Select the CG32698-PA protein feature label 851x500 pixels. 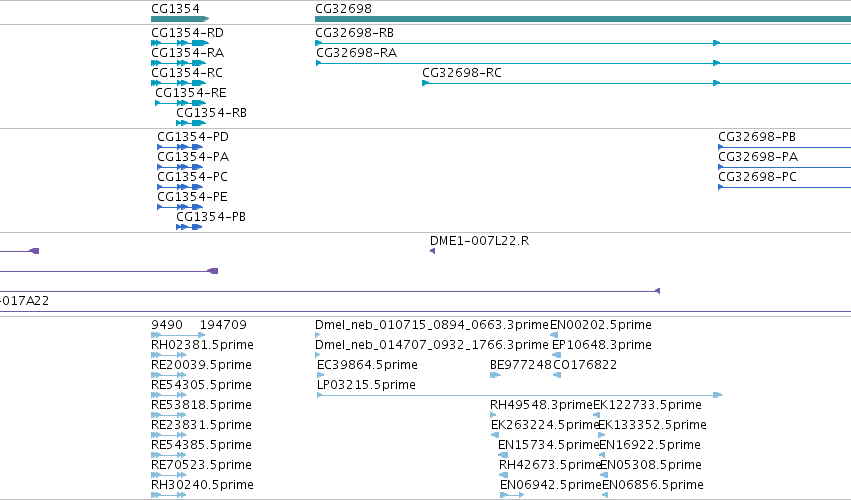coord(758,157)
